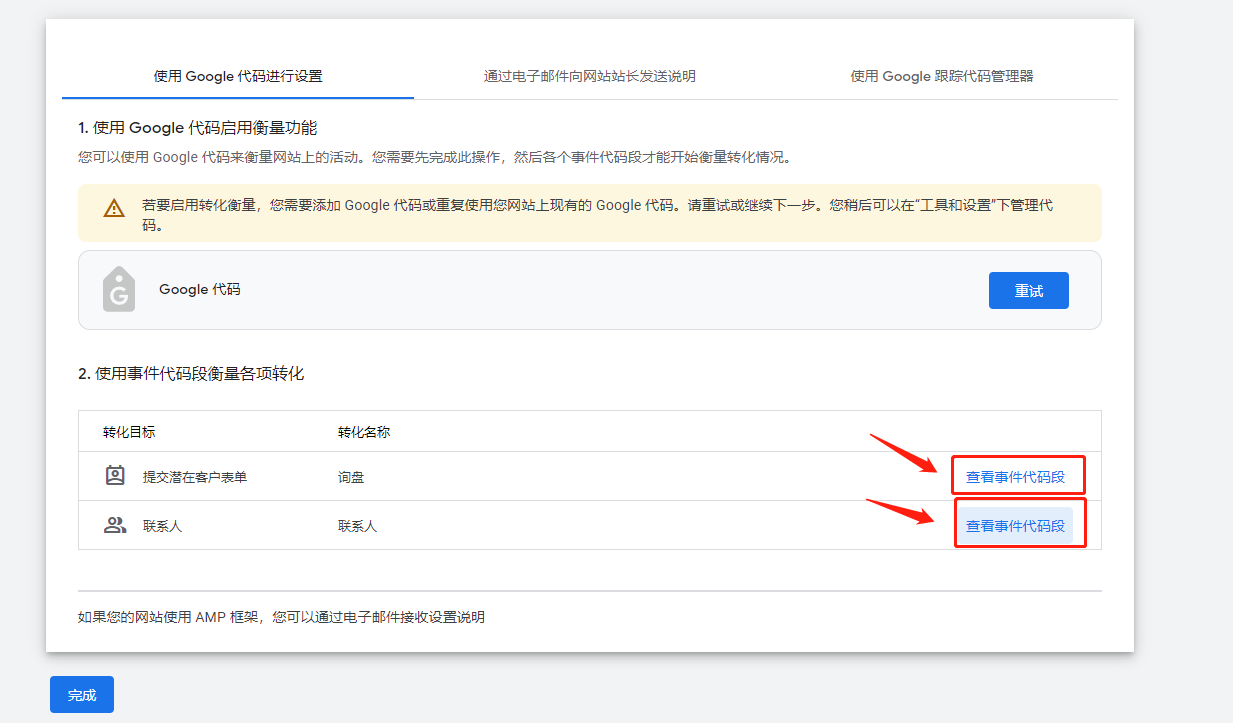The height and width of the screenshot is (723, 1233).
Task: Click the AMP 框架 email instructions note
Action: pyautogui.click(x=281, y=617)
